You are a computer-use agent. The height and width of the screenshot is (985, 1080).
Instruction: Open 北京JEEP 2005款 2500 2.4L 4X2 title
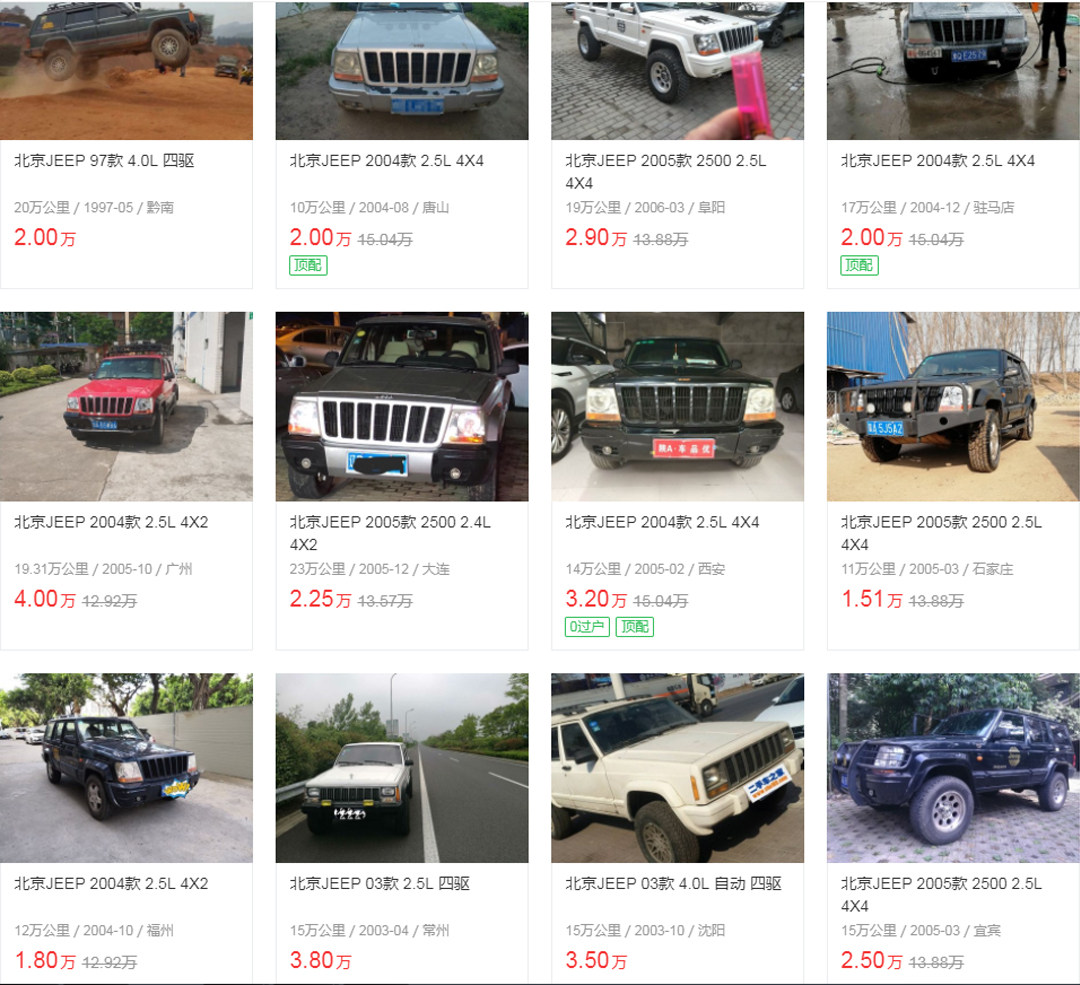pos(390,533)
